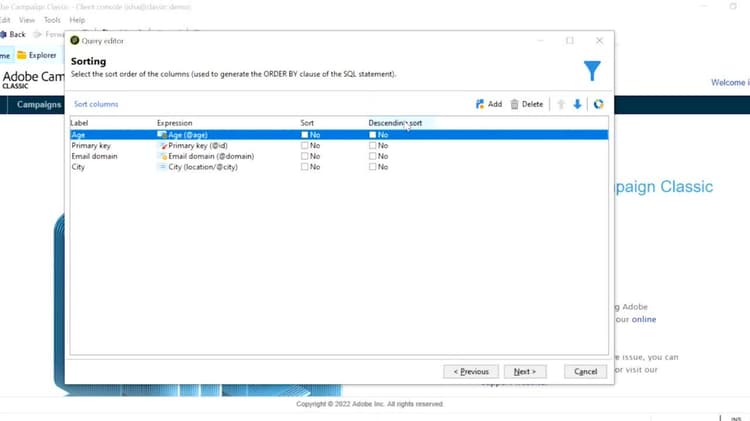This screenshot has height=421, width=750.
Task: Click the Next button
Action: [525, 371]
